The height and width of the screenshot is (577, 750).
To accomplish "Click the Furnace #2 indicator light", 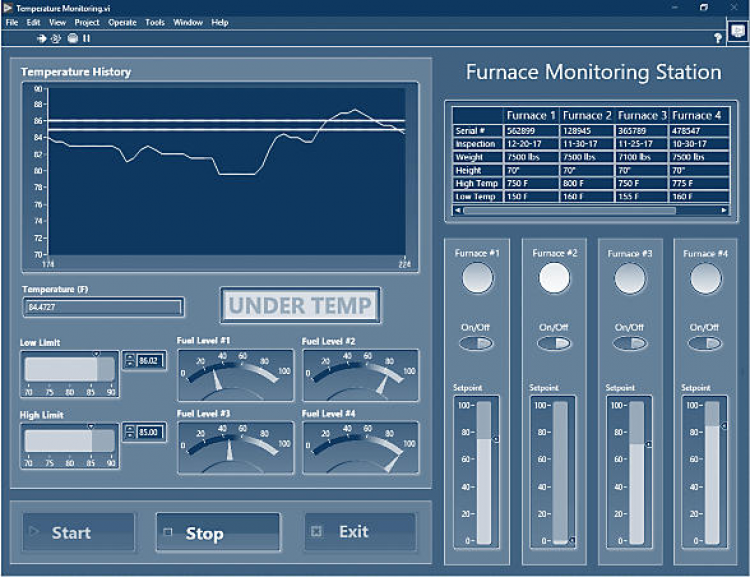I will [554, 278].
